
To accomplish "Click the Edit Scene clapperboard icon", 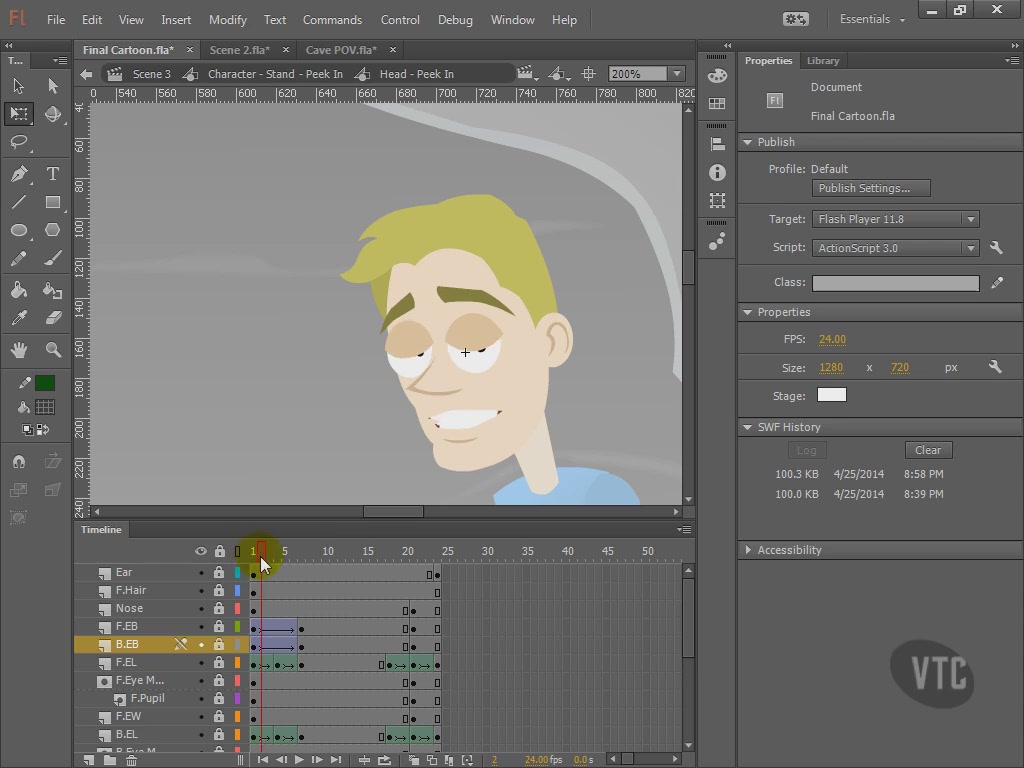I will click(526, 74).
